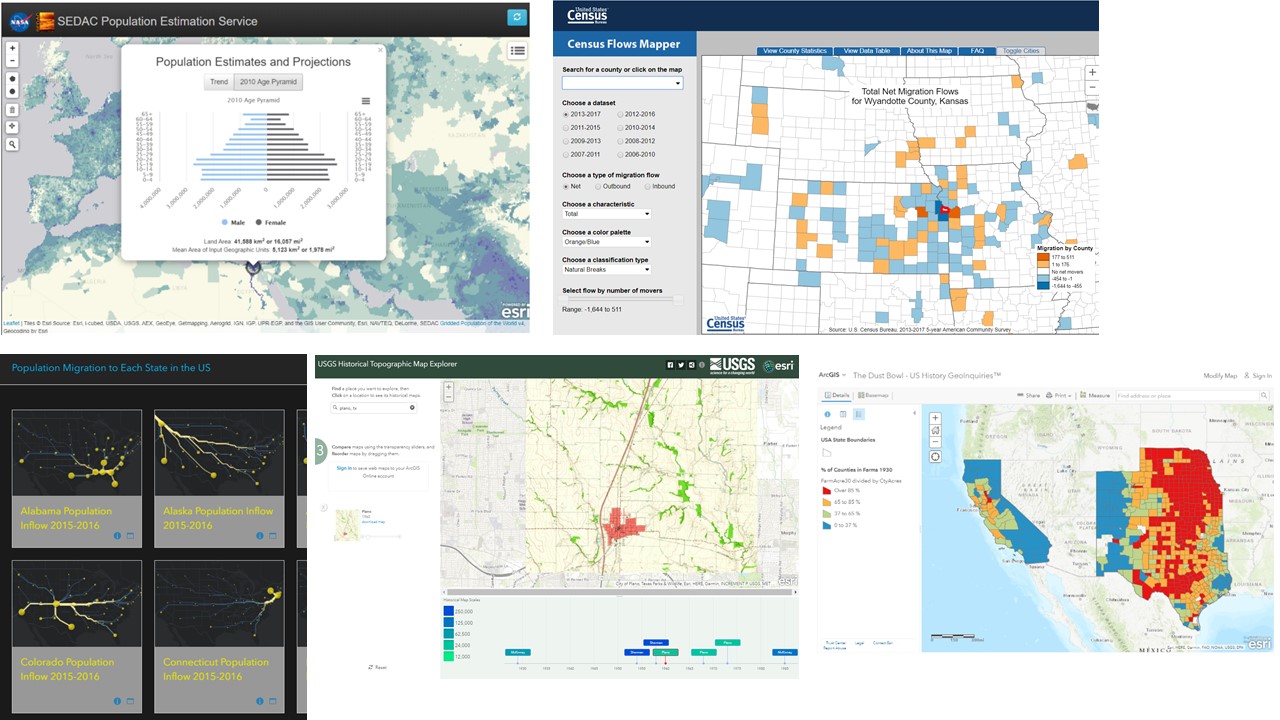Click the open-window icon on Alaska card
The width and height of the screenshot is (1280, 720).
(273, 535)
